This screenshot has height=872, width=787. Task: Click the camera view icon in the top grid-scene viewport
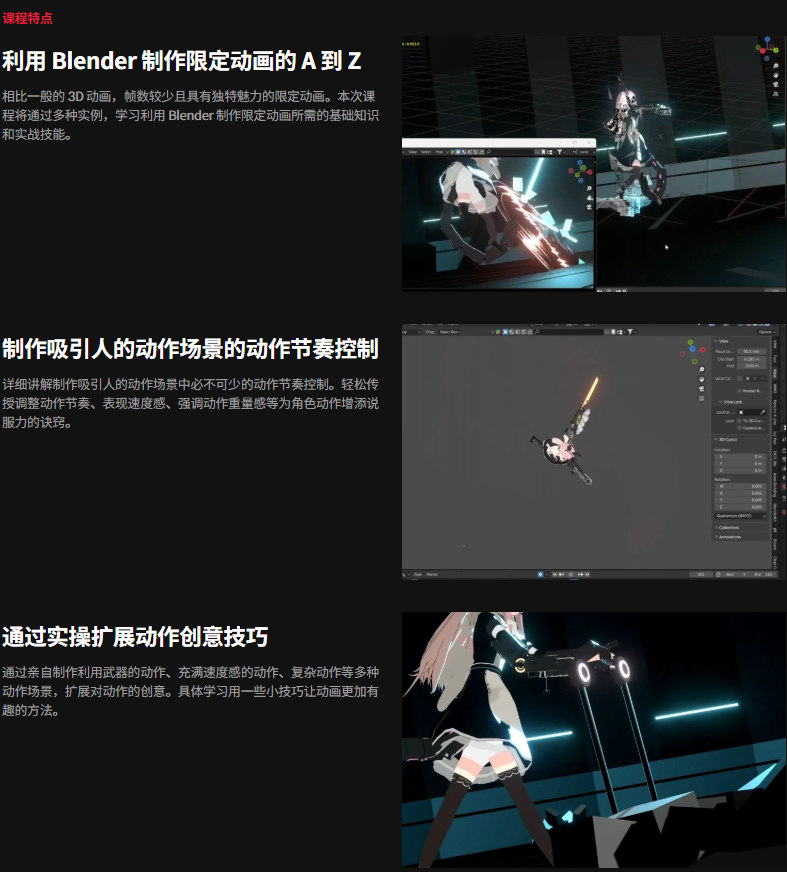776,85
